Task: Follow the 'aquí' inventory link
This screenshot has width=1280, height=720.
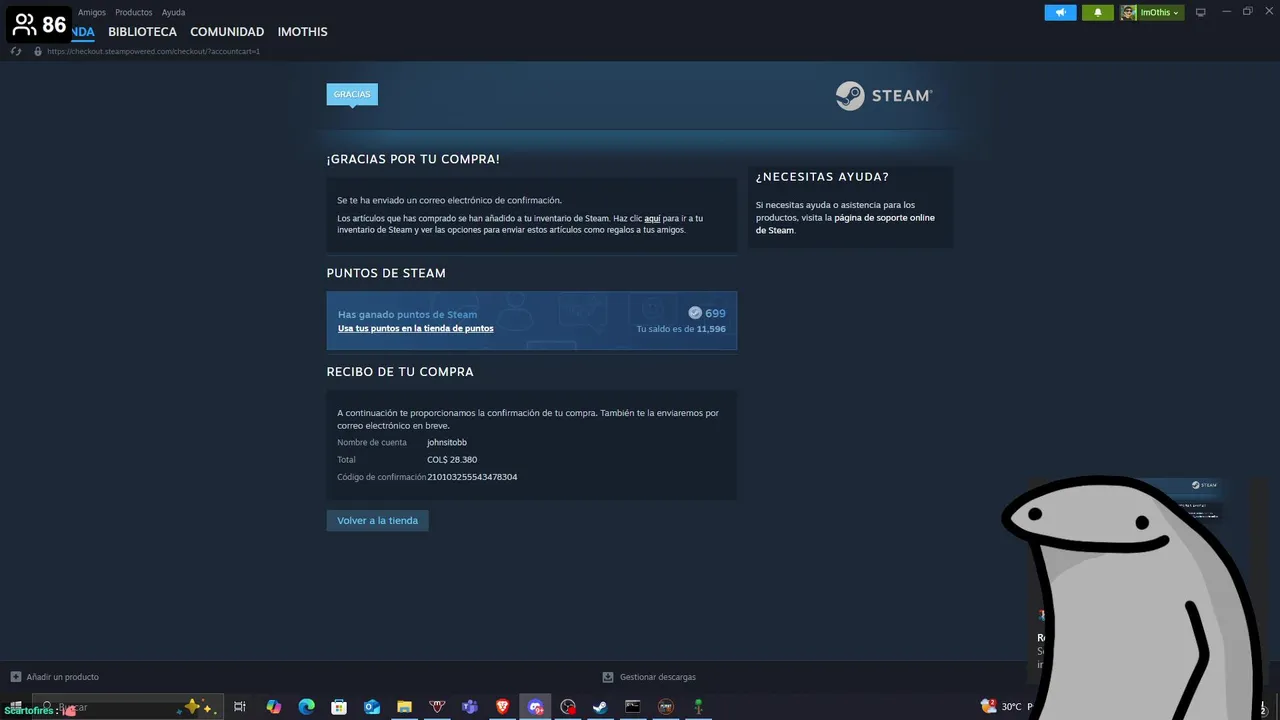Action: click(x=652, y=218)
